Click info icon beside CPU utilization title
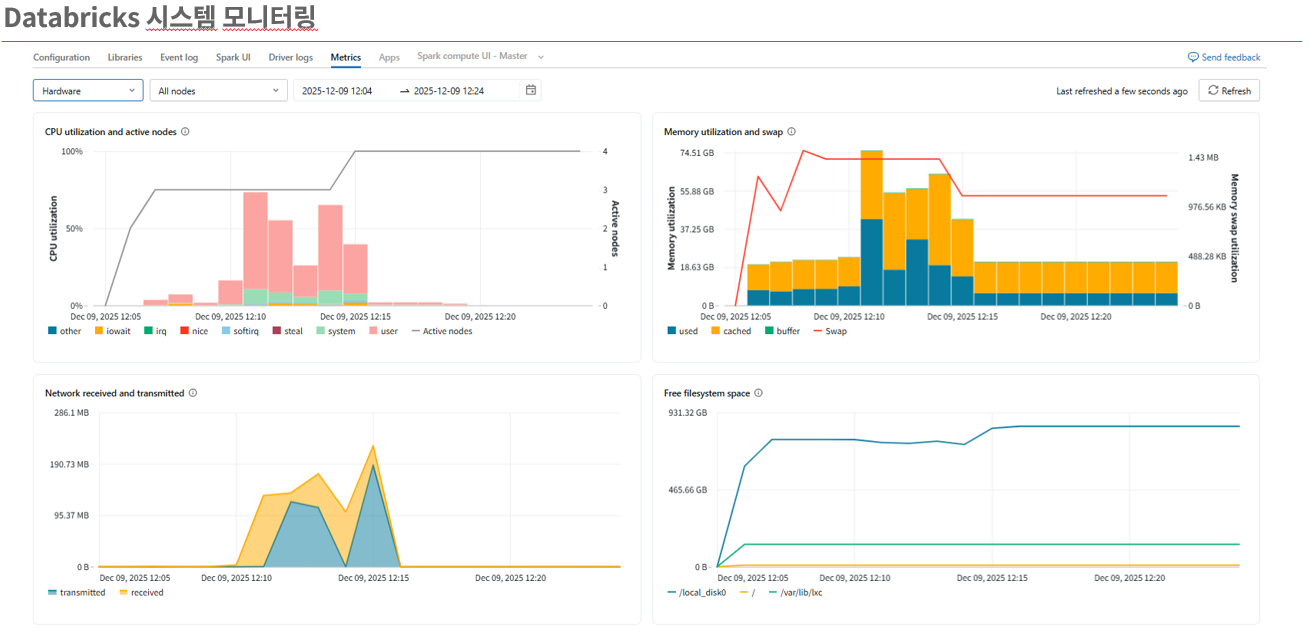The height and width of the screenshot is (637, 1310). (186, 132)
